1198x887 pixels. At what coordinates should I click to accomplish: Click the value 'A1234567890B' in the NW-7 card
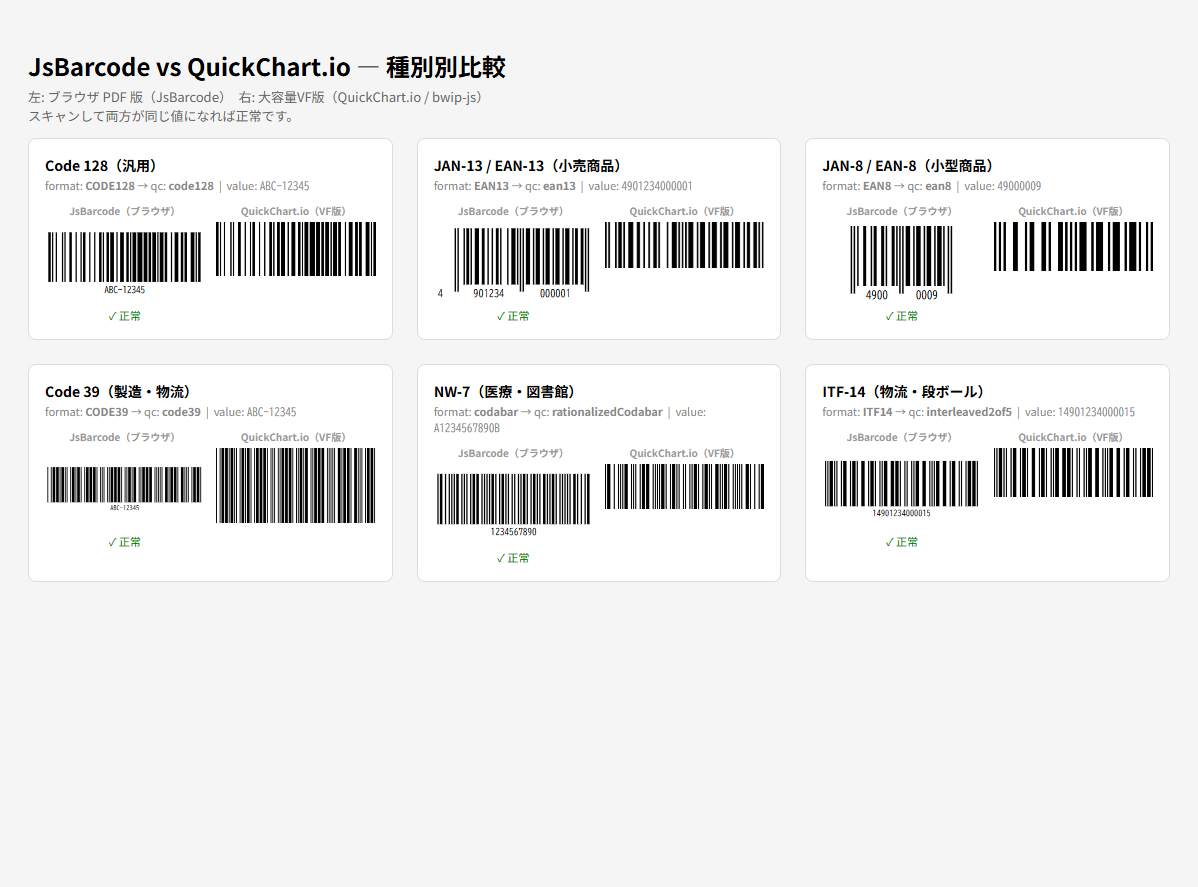pos(467,429)
